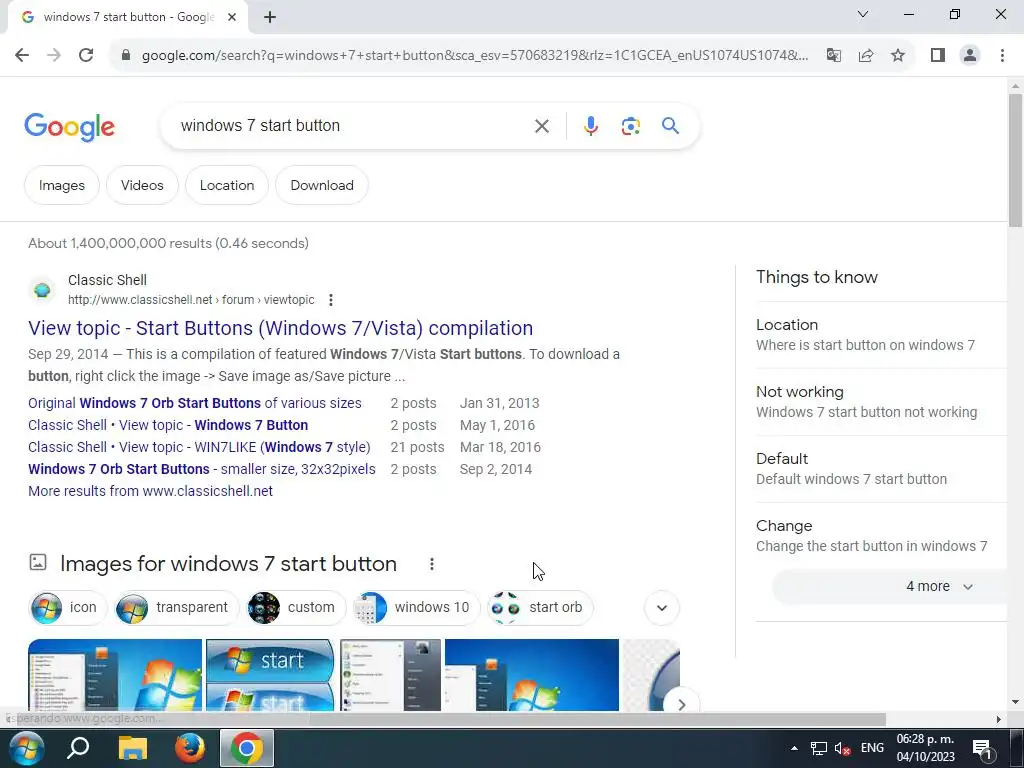Open a new tab with the plus button

(270, 18)
